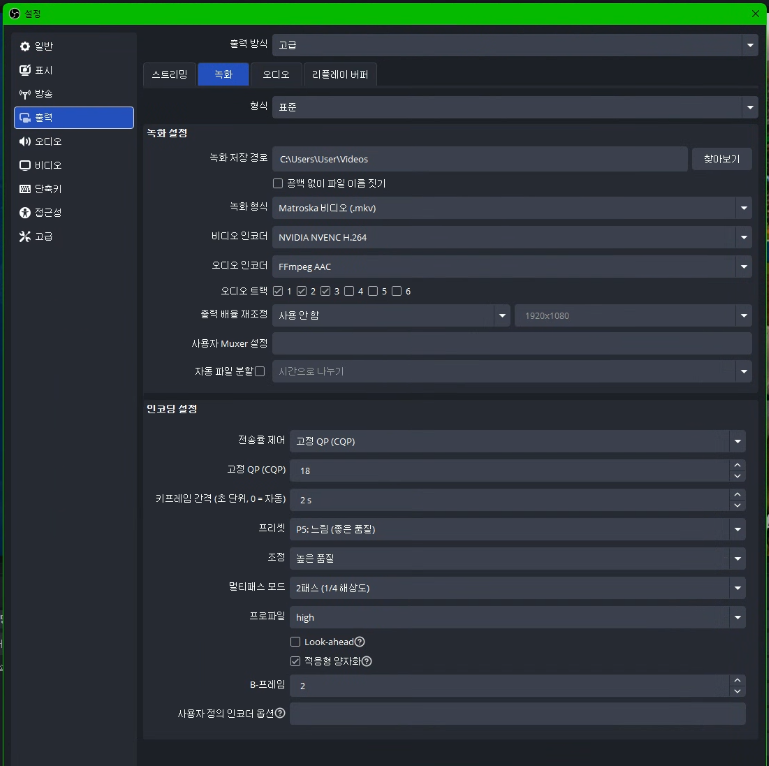Increase the 고정 QP (CQP) value stepper
This screenshot has height=766, width=769.
coord(738,465)
